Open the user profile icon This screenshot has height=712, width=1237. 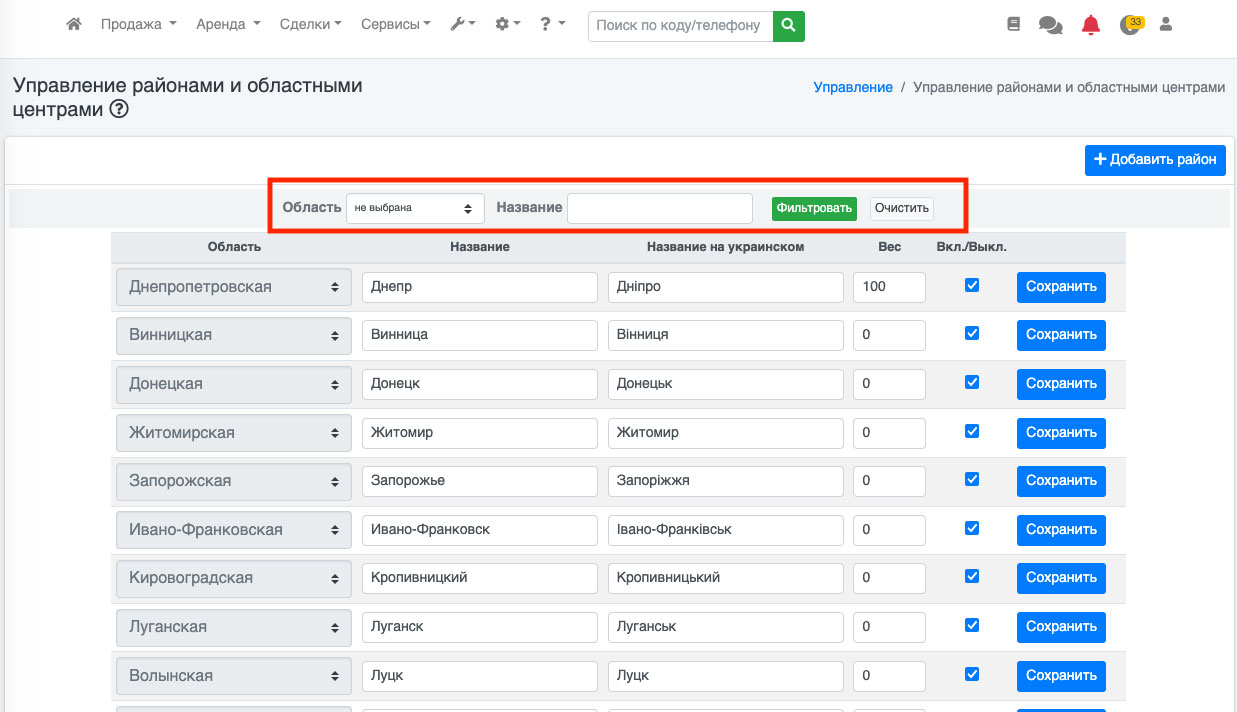[1165, 25]
